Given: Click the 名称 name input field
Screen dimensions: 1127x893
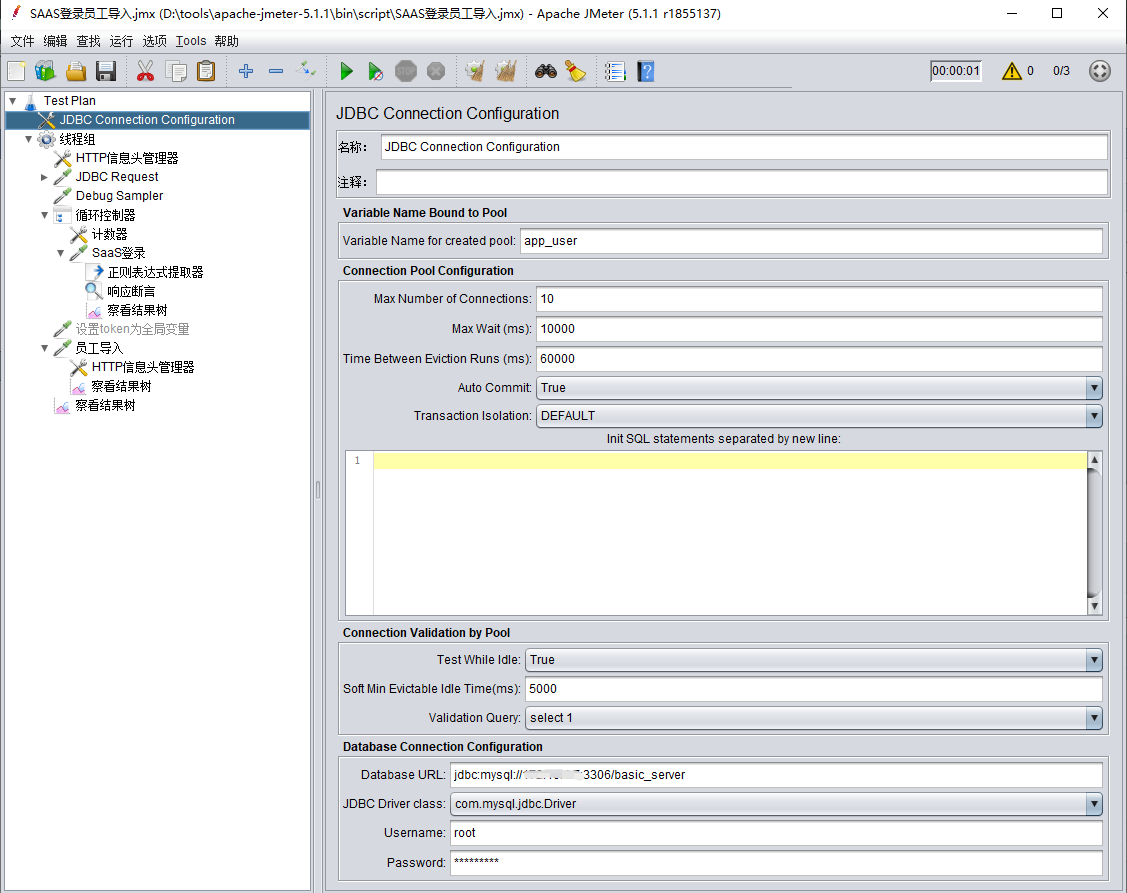Looking at the screenshot, I should (744, 147).
